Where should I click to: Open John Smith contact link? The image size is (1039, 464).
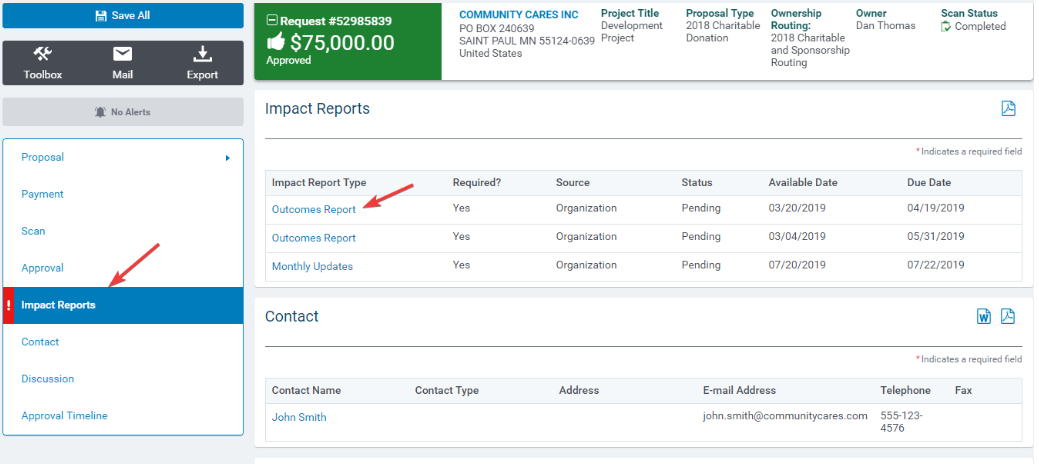(299, 418)
